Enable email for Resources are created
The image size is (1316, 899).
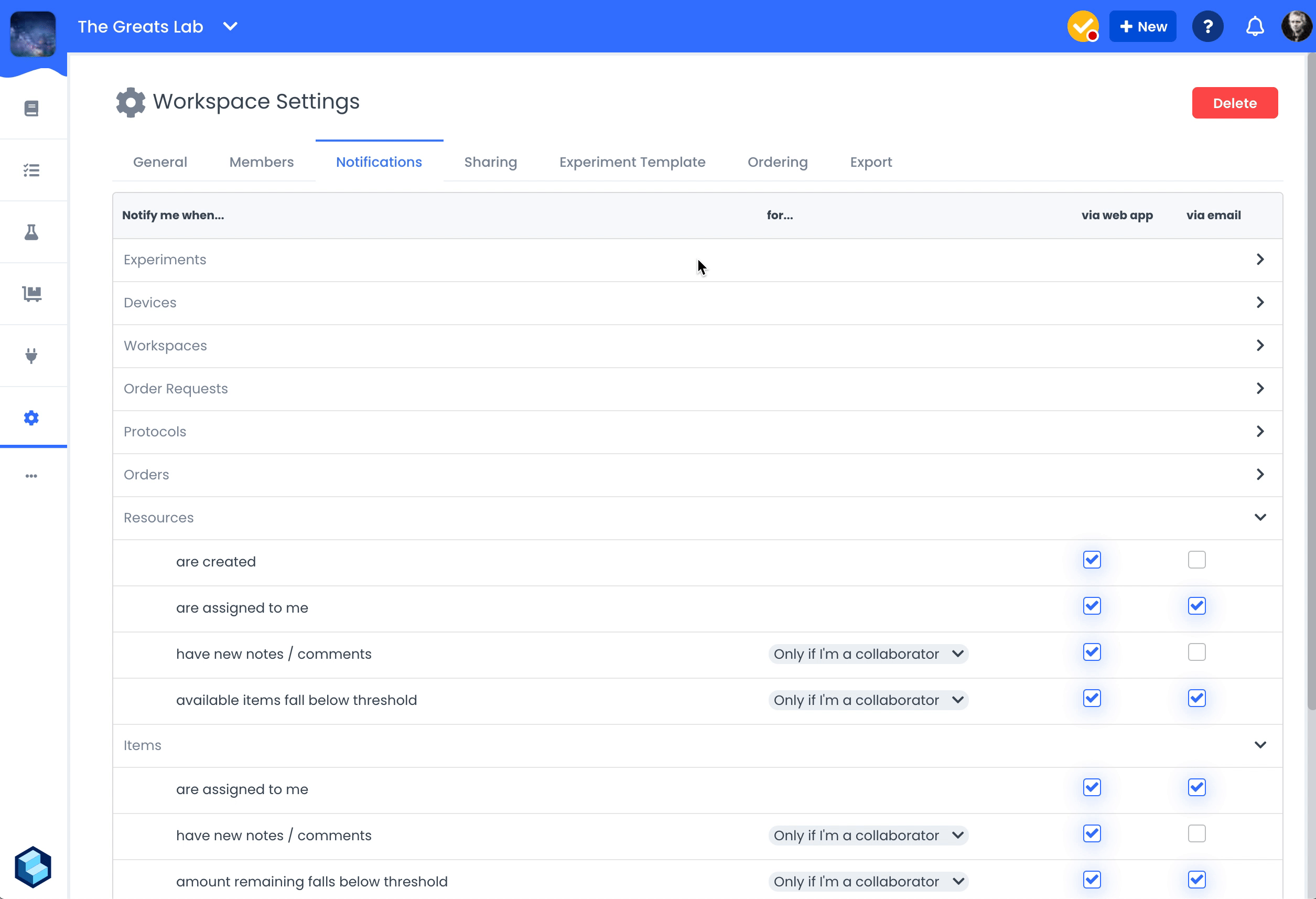1196,560
